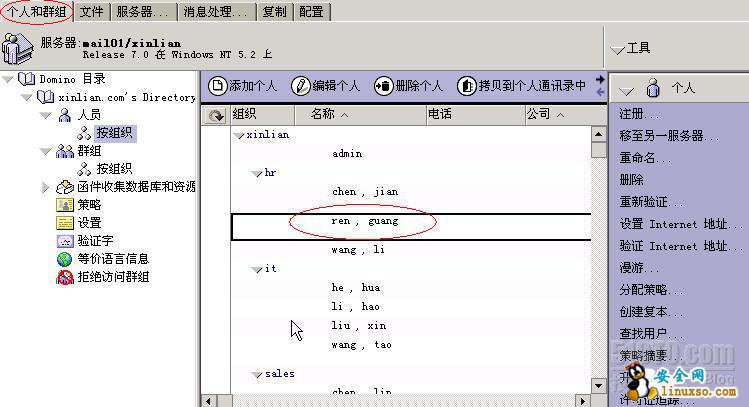Image resolution: width=749 pixels, height=407 pixels.
Task: Click the 添加个人 (Add Person) toolbar icon
Action: [x=216, y=86]
